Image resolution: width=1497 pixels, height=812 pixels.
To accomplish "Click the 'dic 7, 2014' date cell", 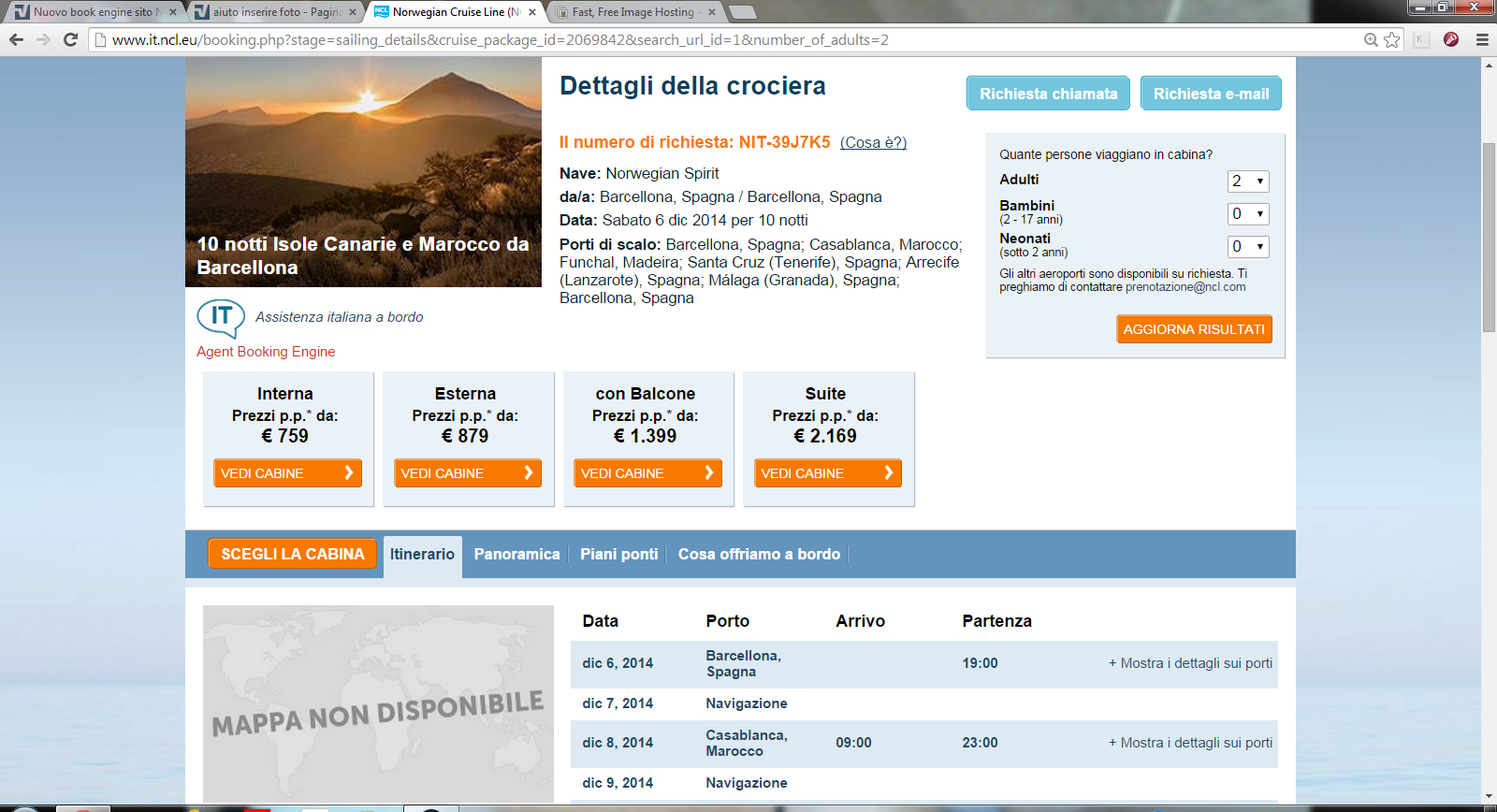I will point(618,703).
